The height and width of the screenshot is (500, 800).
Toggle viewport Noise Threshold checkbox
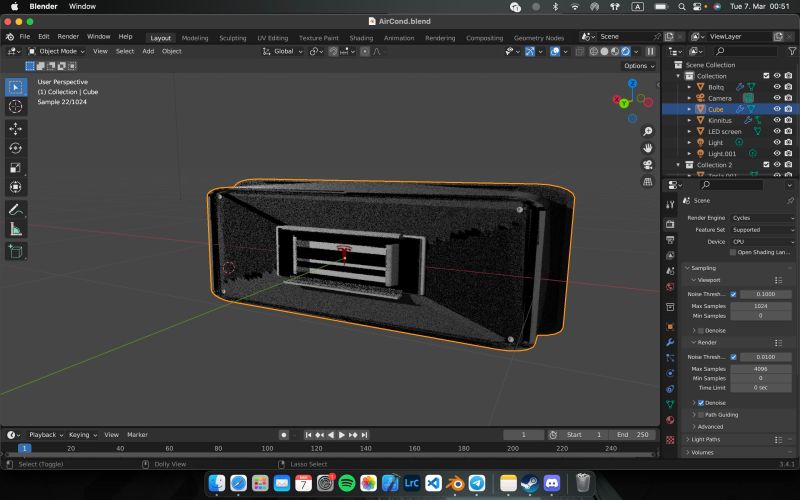(x=733, y=294)
